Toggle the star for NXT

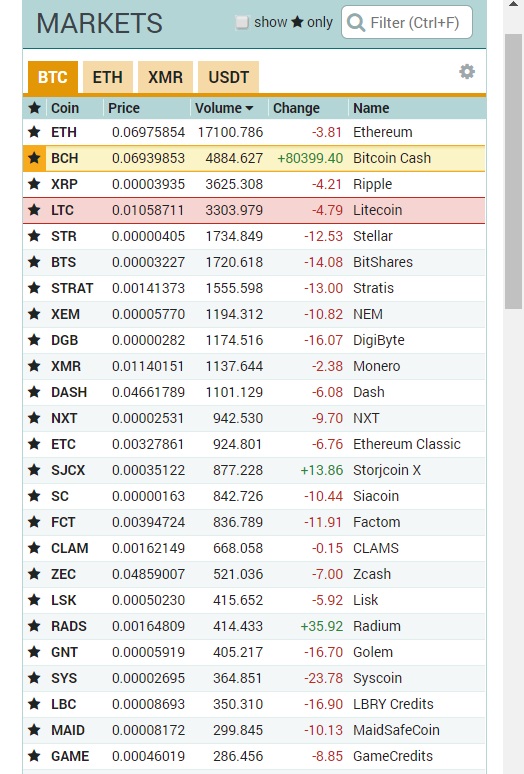34,418
